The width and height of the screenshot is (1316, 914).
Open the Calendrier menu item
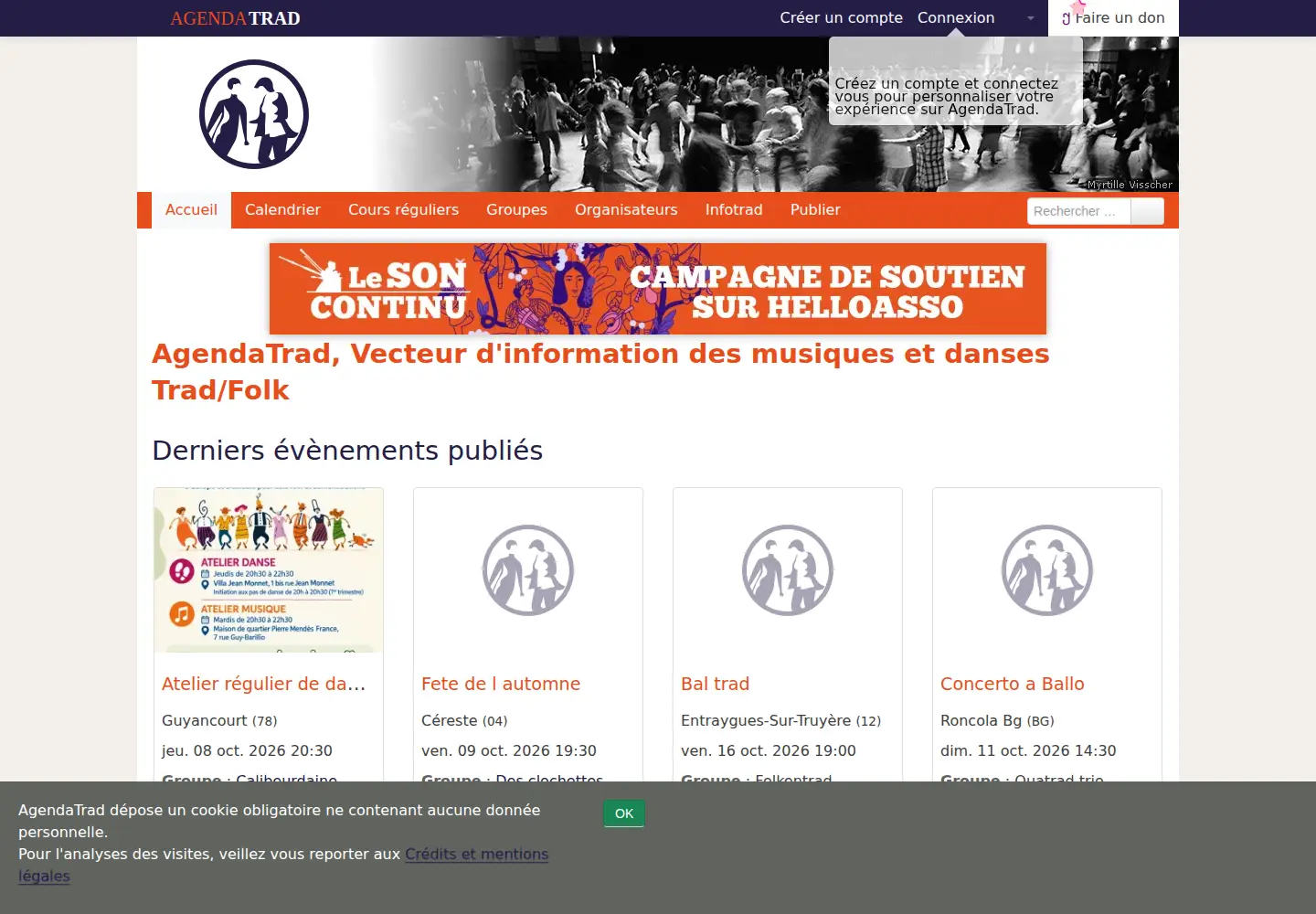pos(282,210)
